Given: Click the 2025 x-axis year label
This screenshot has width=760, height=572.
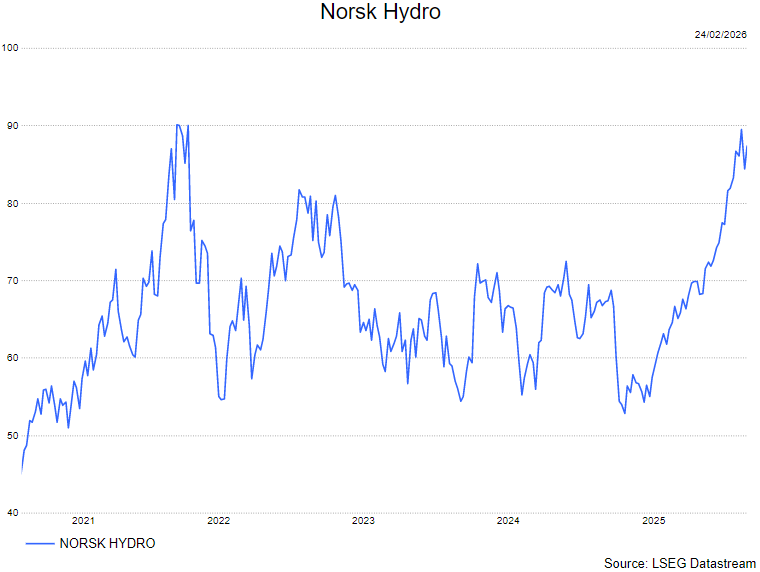Looking at the screenshot, I should (x=653, y=521).
